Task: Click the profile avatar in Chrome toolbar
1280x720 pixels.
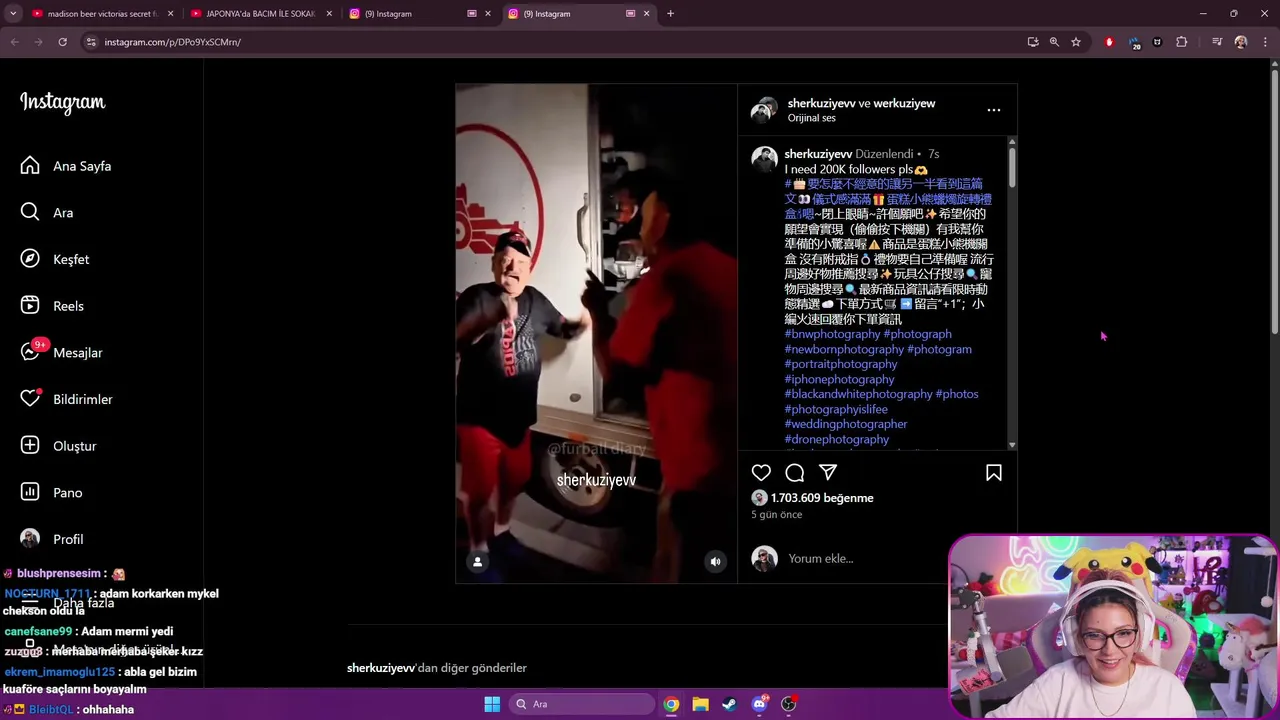Action: (x=1241, y=42)
